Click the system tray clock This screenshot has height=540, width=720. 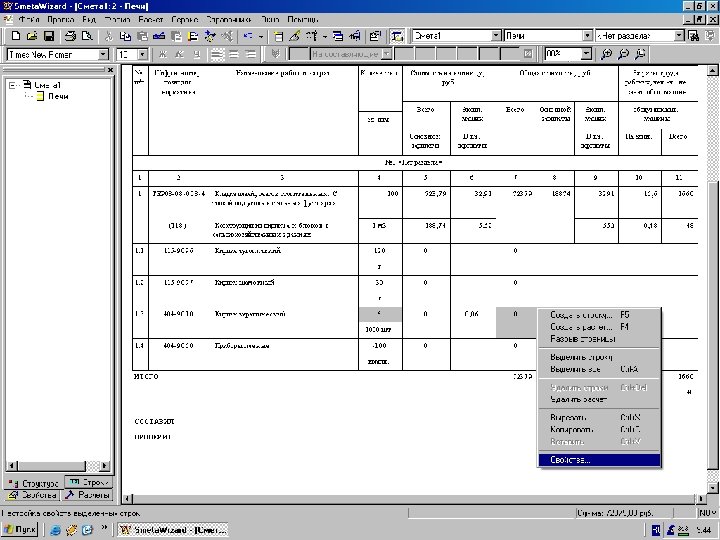(703, 530)
